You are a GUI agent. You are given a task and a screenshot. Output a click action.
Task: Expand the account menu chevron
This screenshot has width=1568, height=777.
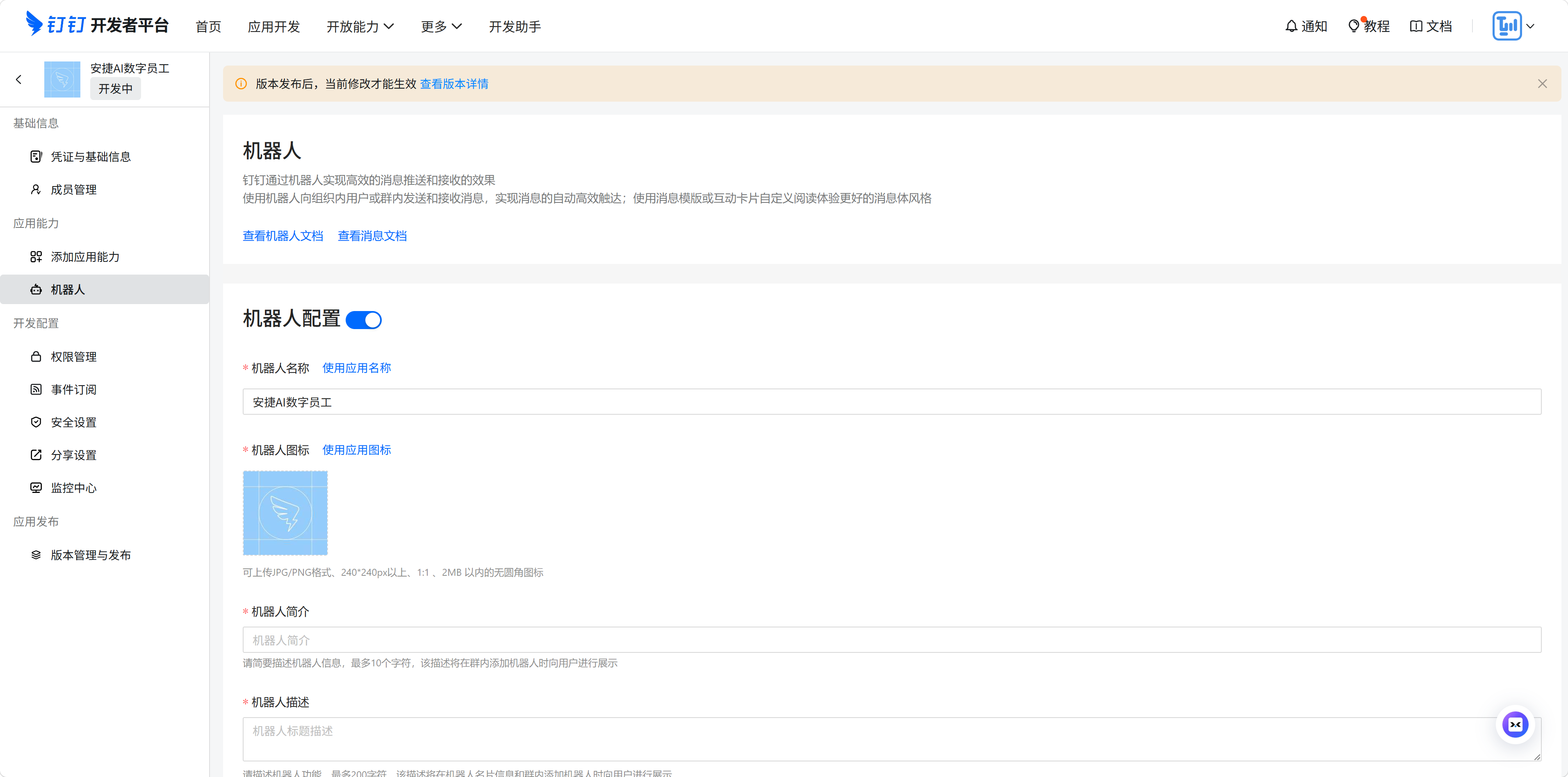point(1530,26)
